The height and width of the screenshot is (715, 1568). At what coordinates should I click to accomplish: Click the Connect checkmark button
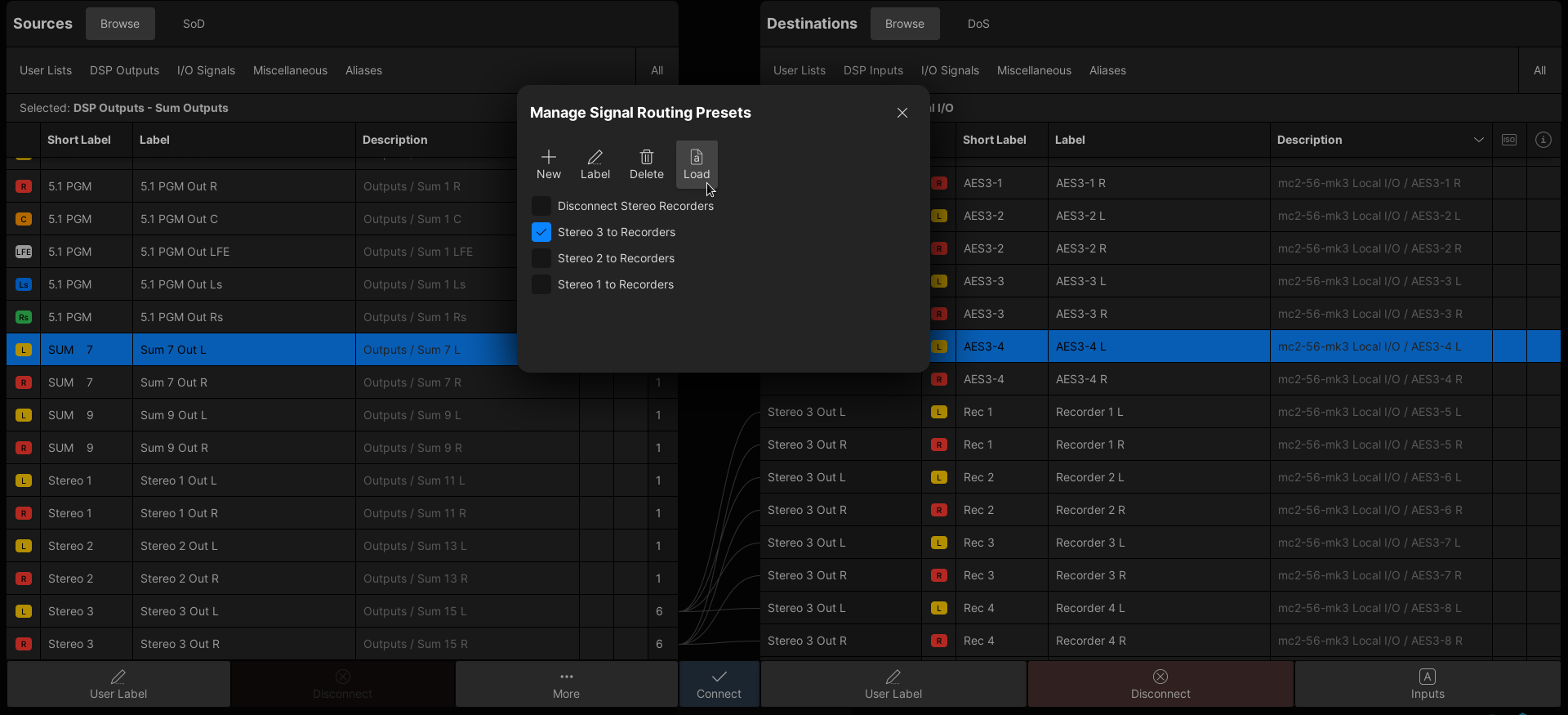719,684
